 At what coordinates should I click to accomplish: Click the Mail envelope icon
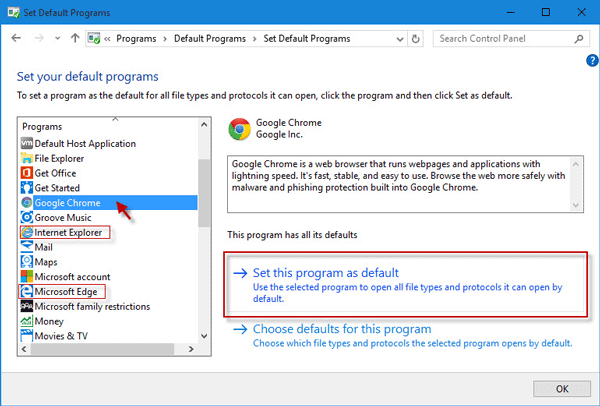(27, 247)
